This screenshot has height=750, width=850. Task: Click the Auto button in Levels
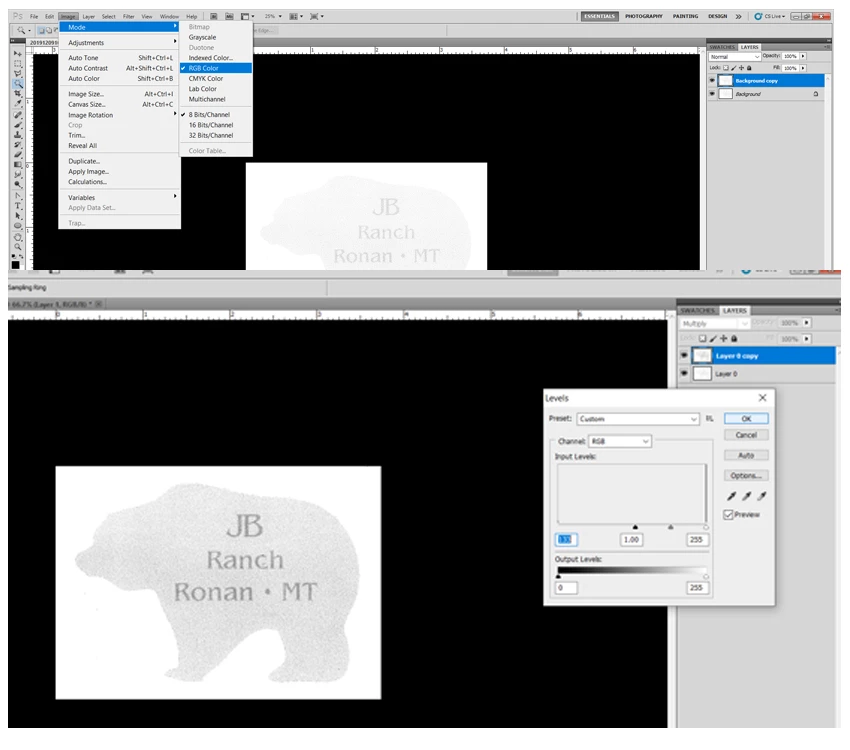pyautogui.click(x=746, y=455)
